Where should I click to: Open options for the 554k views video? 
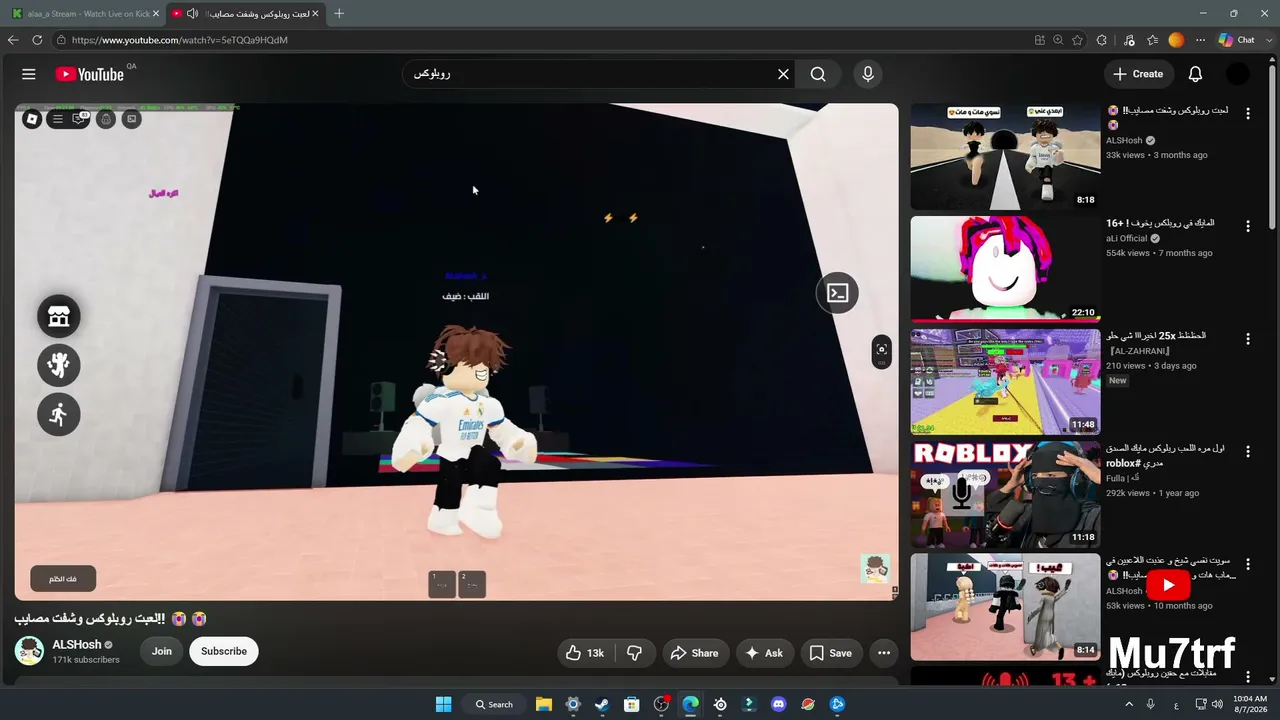(1247, 227)
